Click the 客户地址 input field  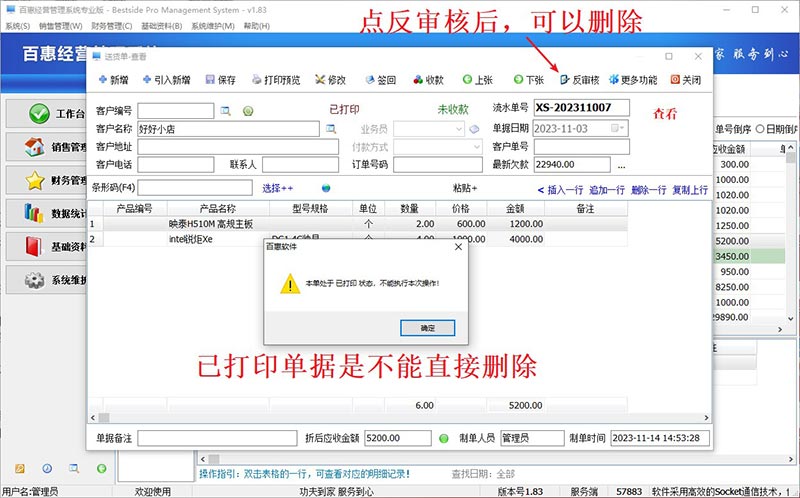coord(238,147)
